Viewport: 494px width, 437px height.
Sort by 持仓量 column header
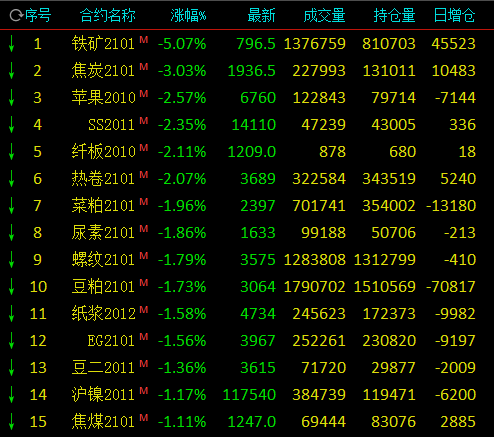(x=394, y=15)
